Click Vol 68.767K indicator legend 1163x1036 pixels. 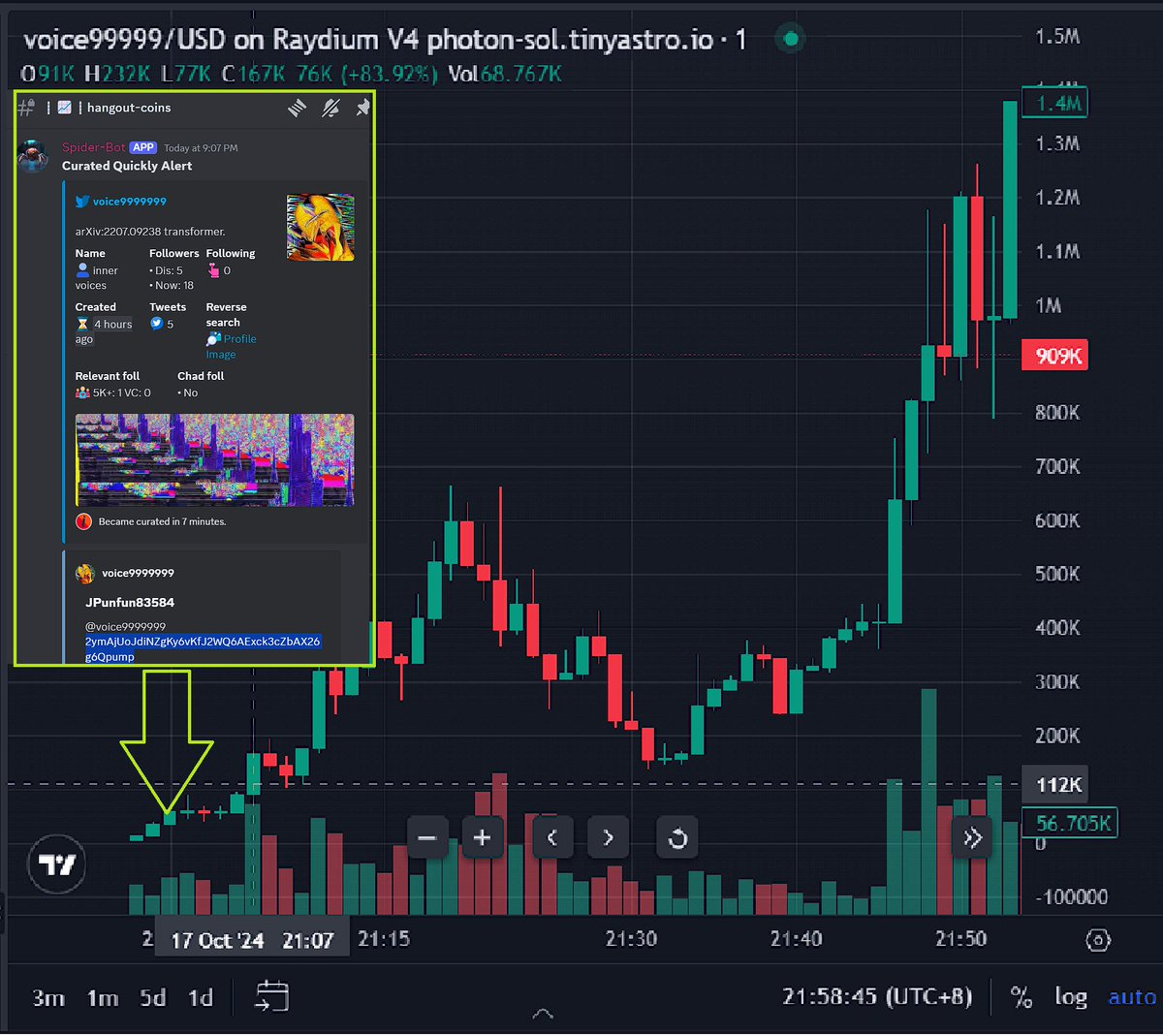coord(505,75)
